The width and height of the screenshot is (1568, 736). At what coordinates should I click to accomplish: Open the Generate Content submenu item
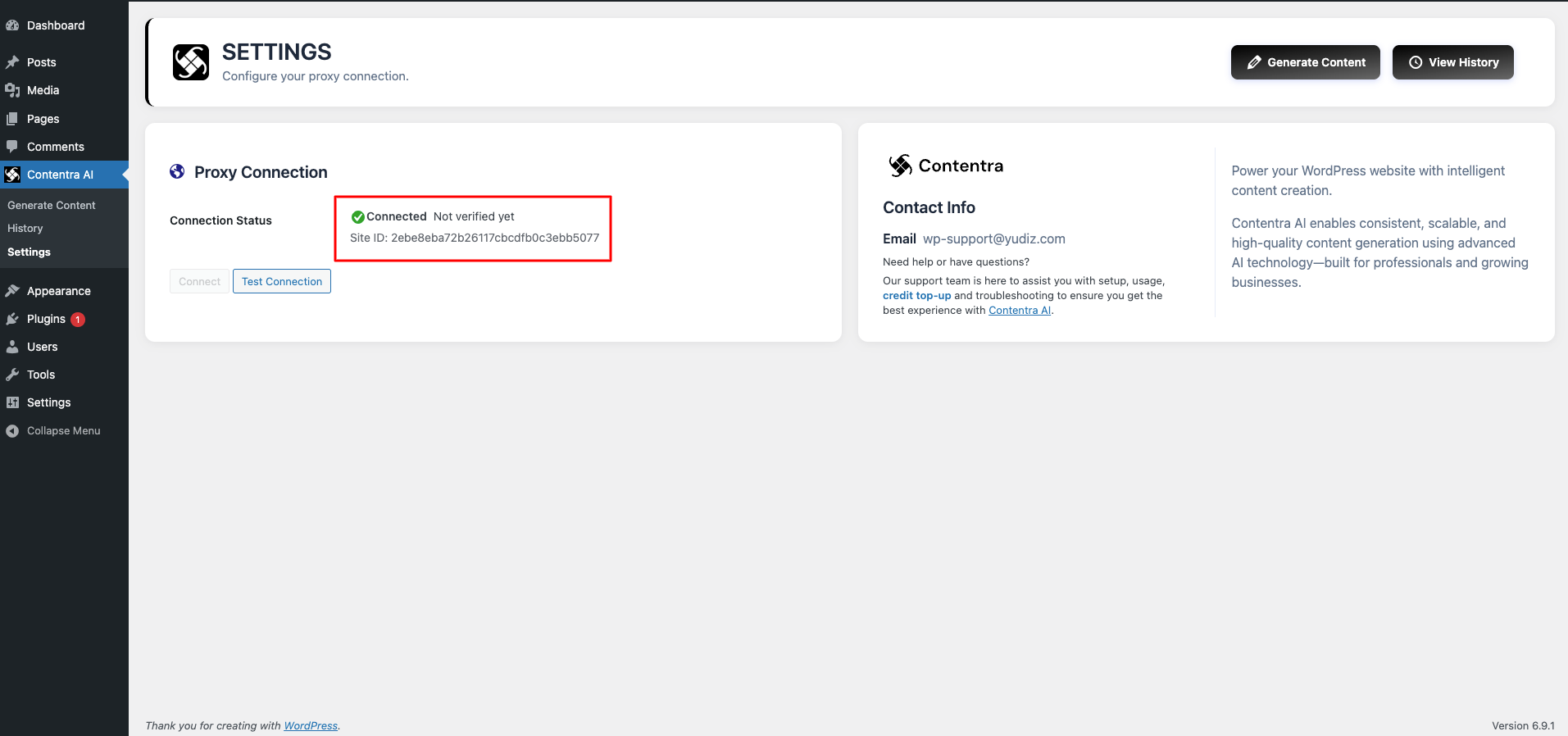click(x=52, y=205)
